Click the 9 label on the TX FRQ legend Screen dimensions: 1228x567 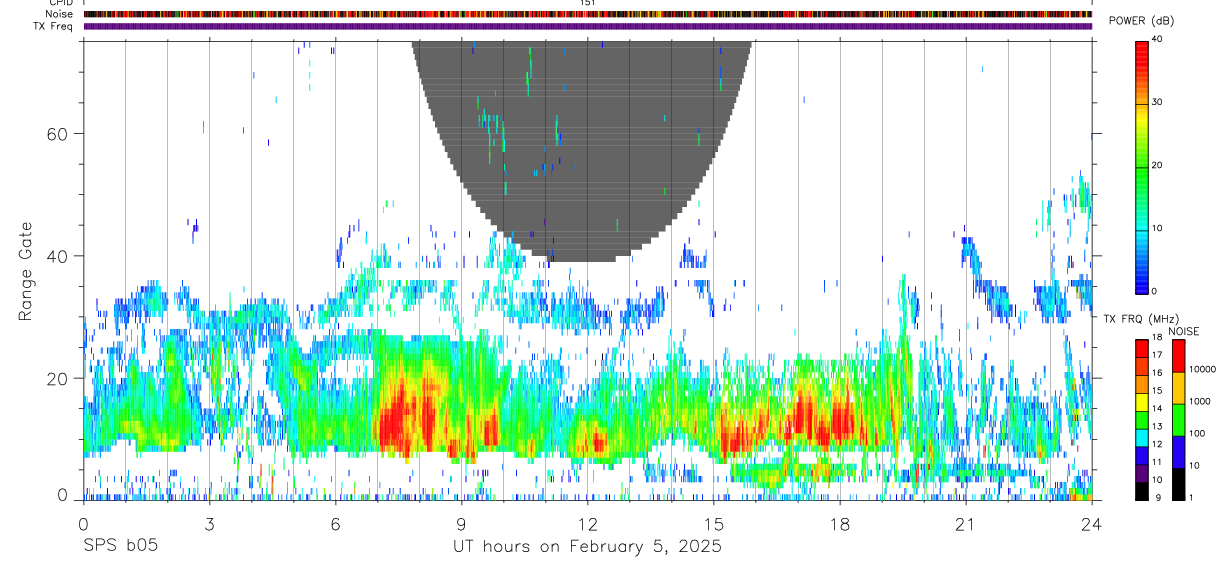click(1157, 497)
